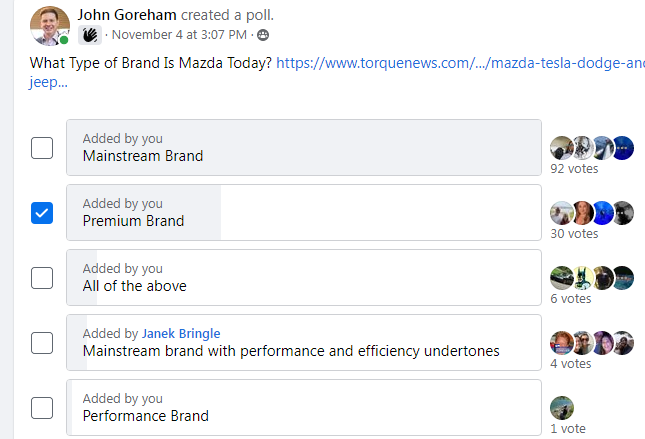Click the voter avatar beside Performance Brand

point(562,408)
